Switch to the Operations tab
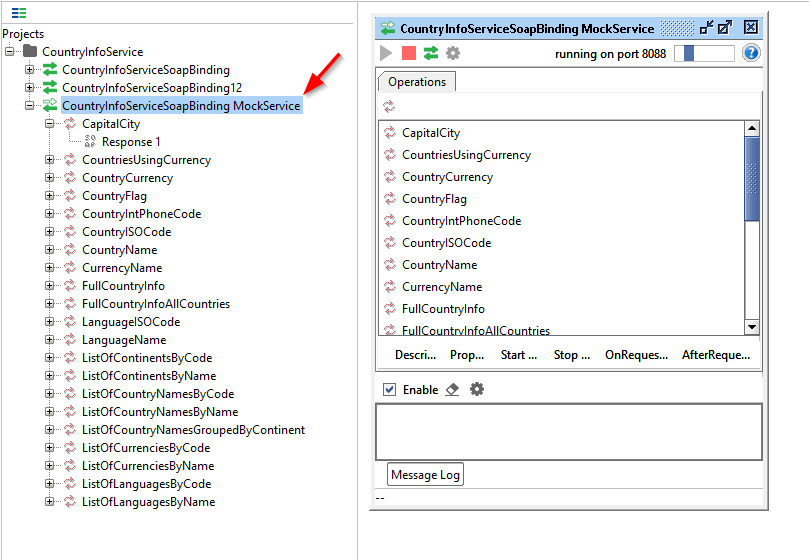This screenshot has height=560, width=809. [417, 82]
